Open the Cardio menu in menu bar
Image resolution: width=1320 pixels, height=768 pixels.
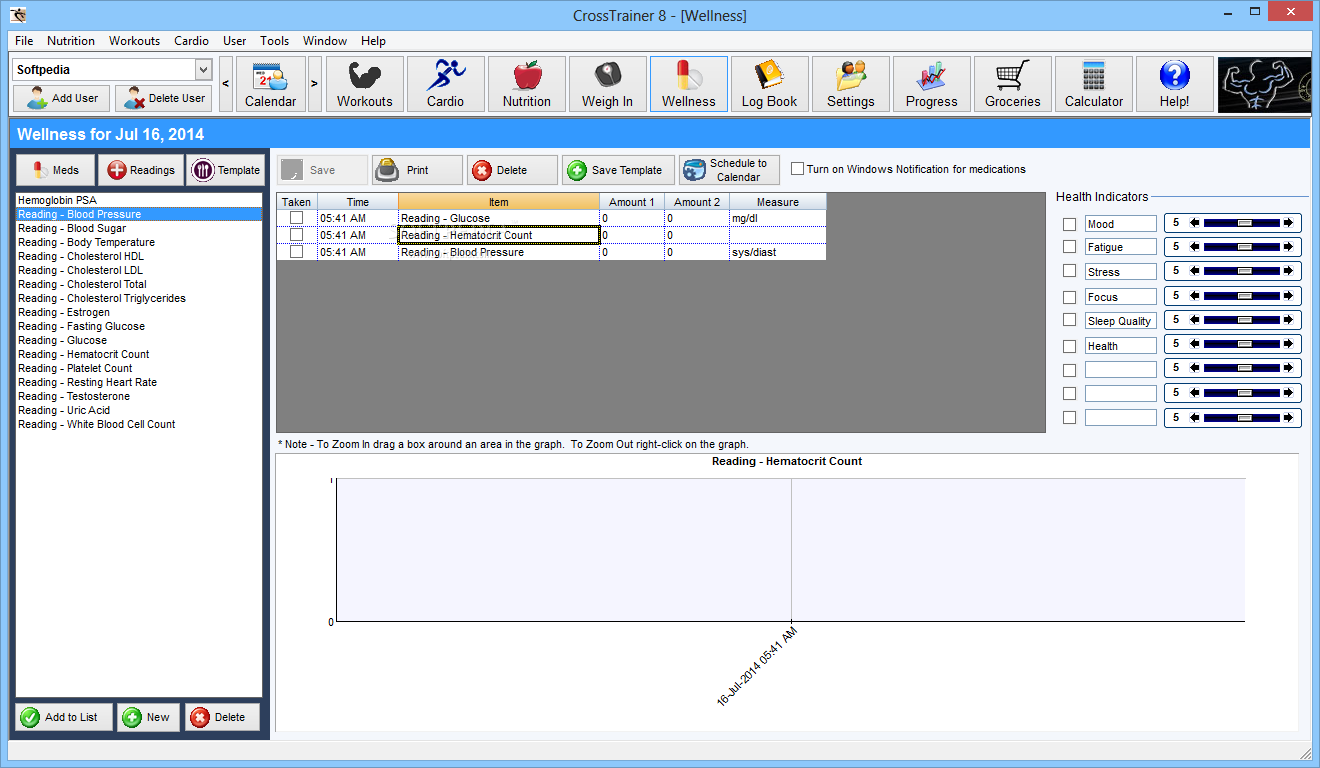(191, 41)
